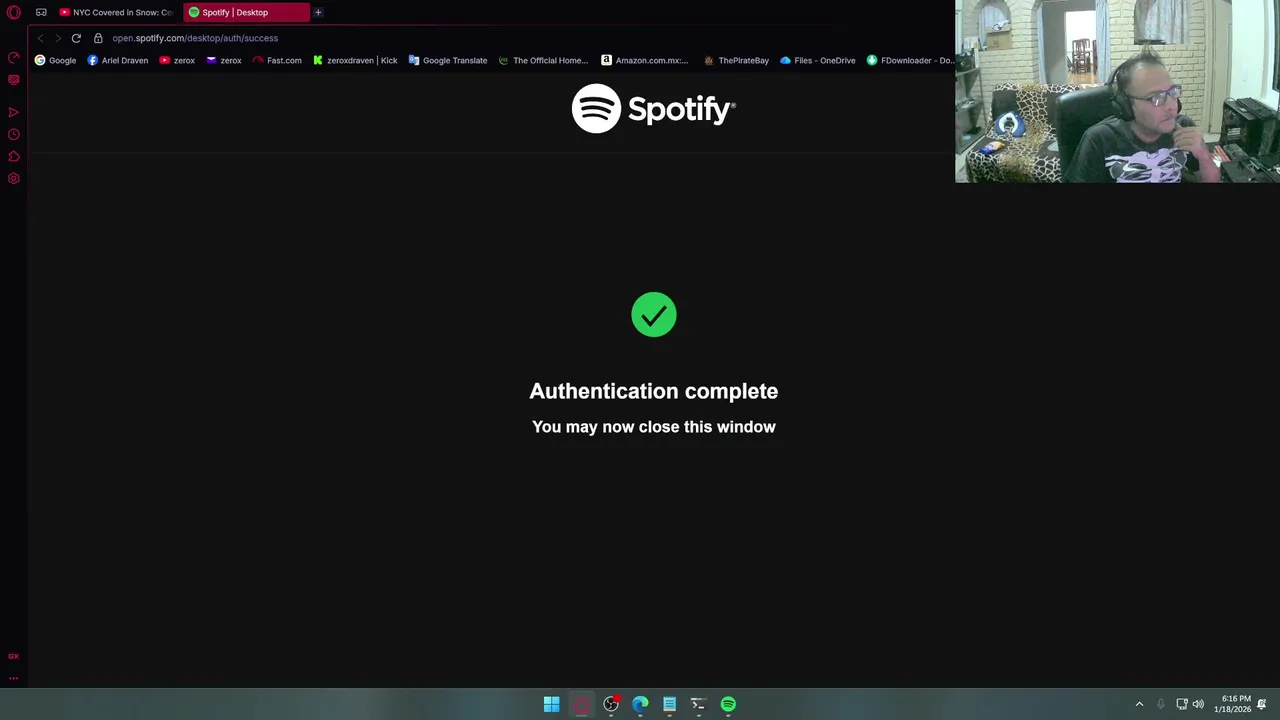Screen dimensions: 1280x720
Task: Open the Amazon.com.mx bookmark
Action: [x=644, y=60]
